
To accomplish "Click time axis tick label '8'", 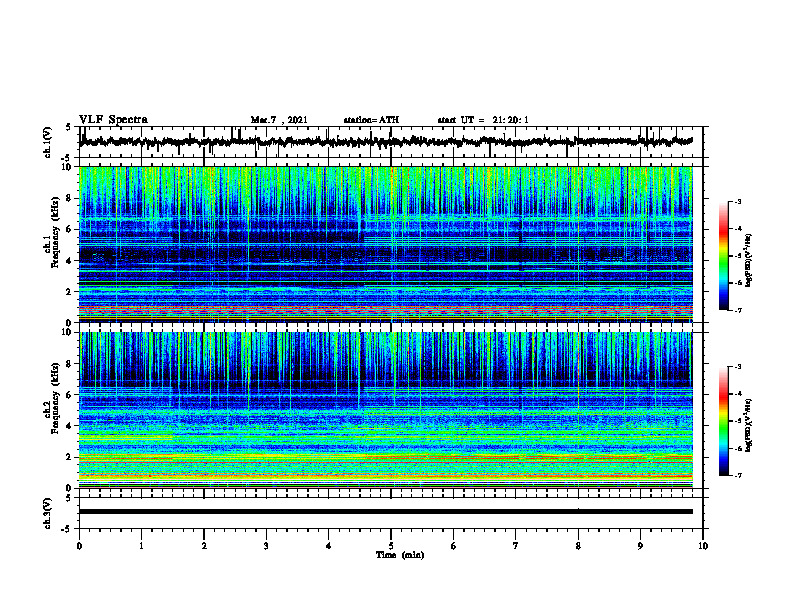I will pyautogui.click(x=578, y=546).
